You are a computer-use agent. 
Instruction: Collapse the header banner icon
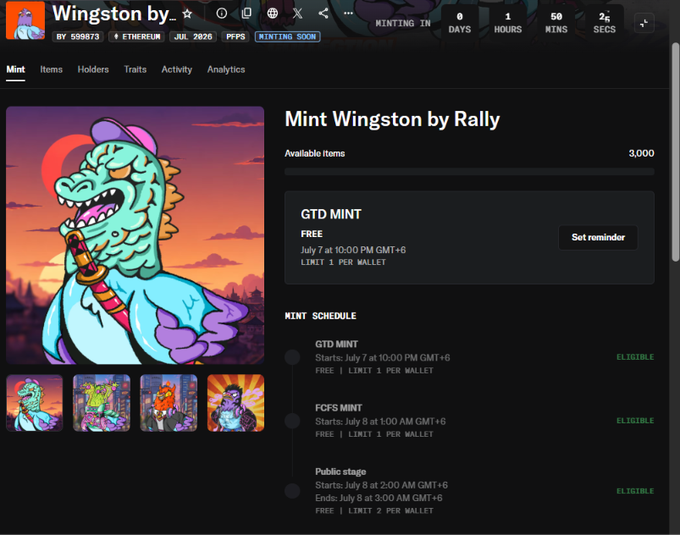(x=644, y=23)
